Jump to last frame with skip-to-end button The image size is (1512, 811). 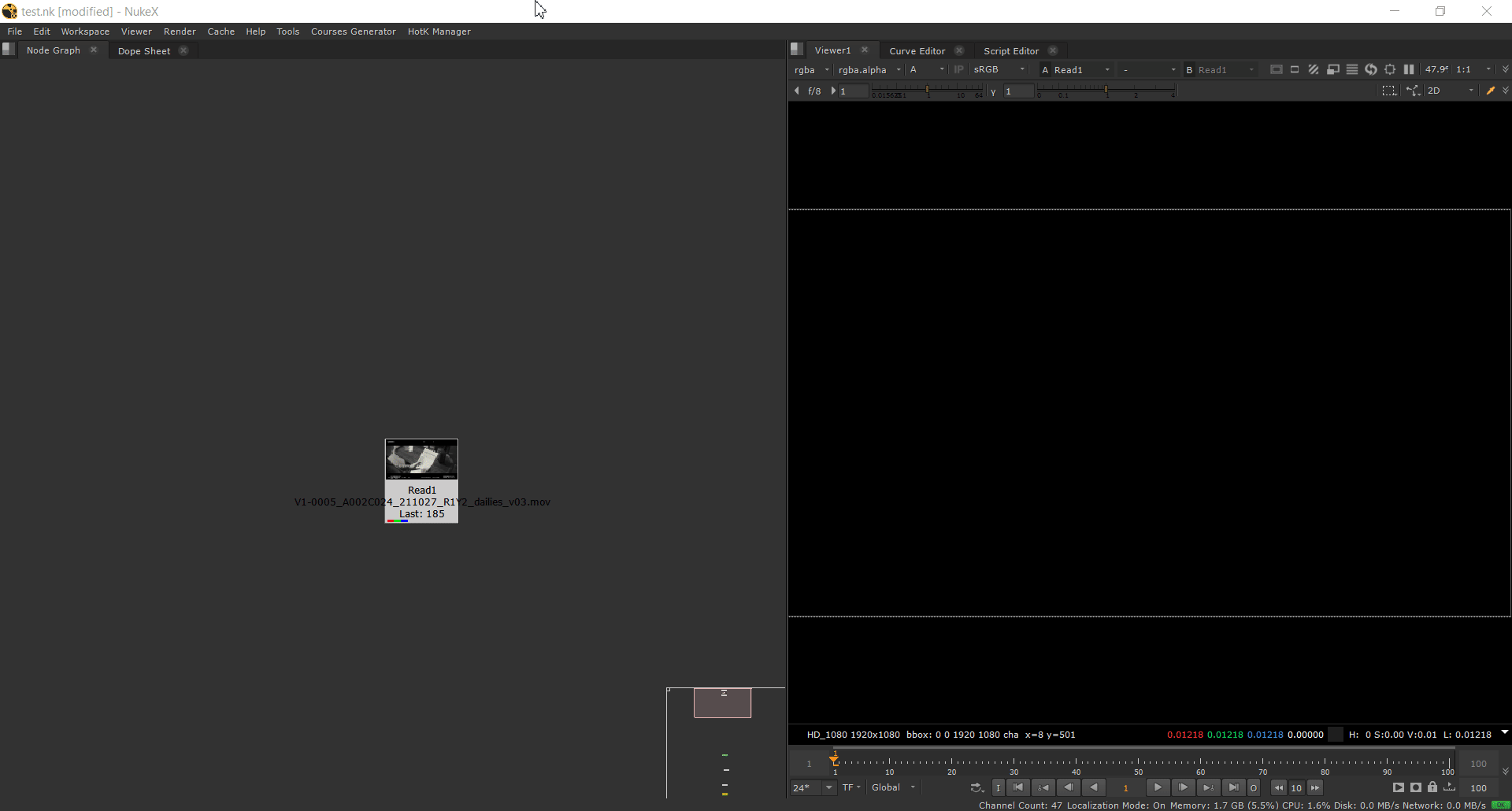(x=1233, y=787)
